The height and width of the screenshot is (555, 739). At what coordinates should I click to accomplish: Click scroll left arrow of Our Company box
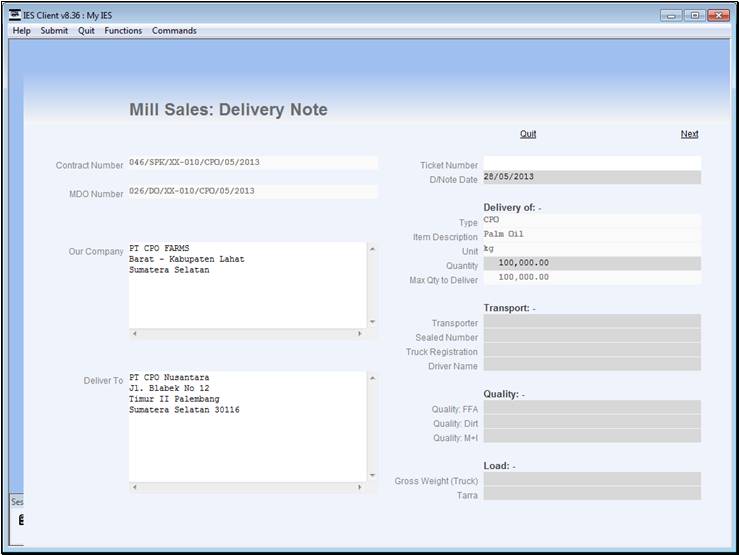(134, 334)
